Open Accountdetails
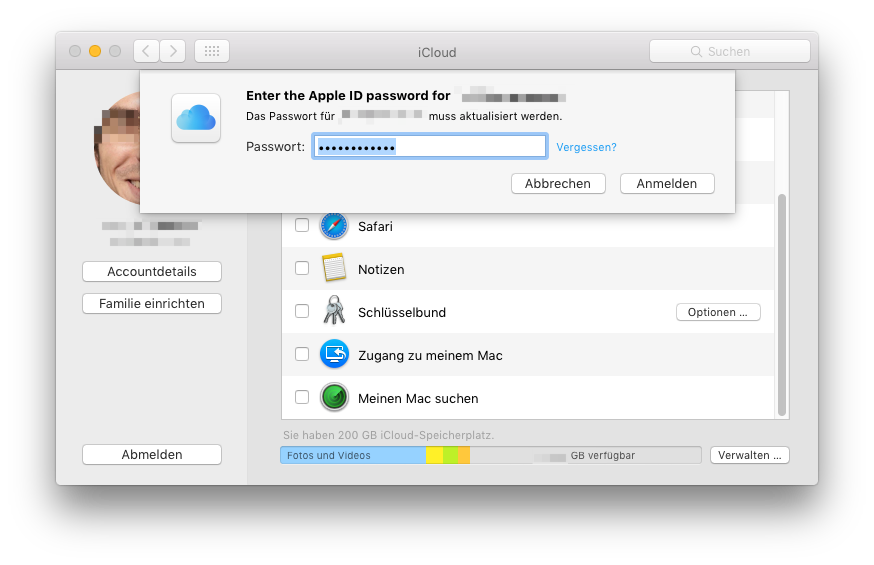 [x=152, y=271]
